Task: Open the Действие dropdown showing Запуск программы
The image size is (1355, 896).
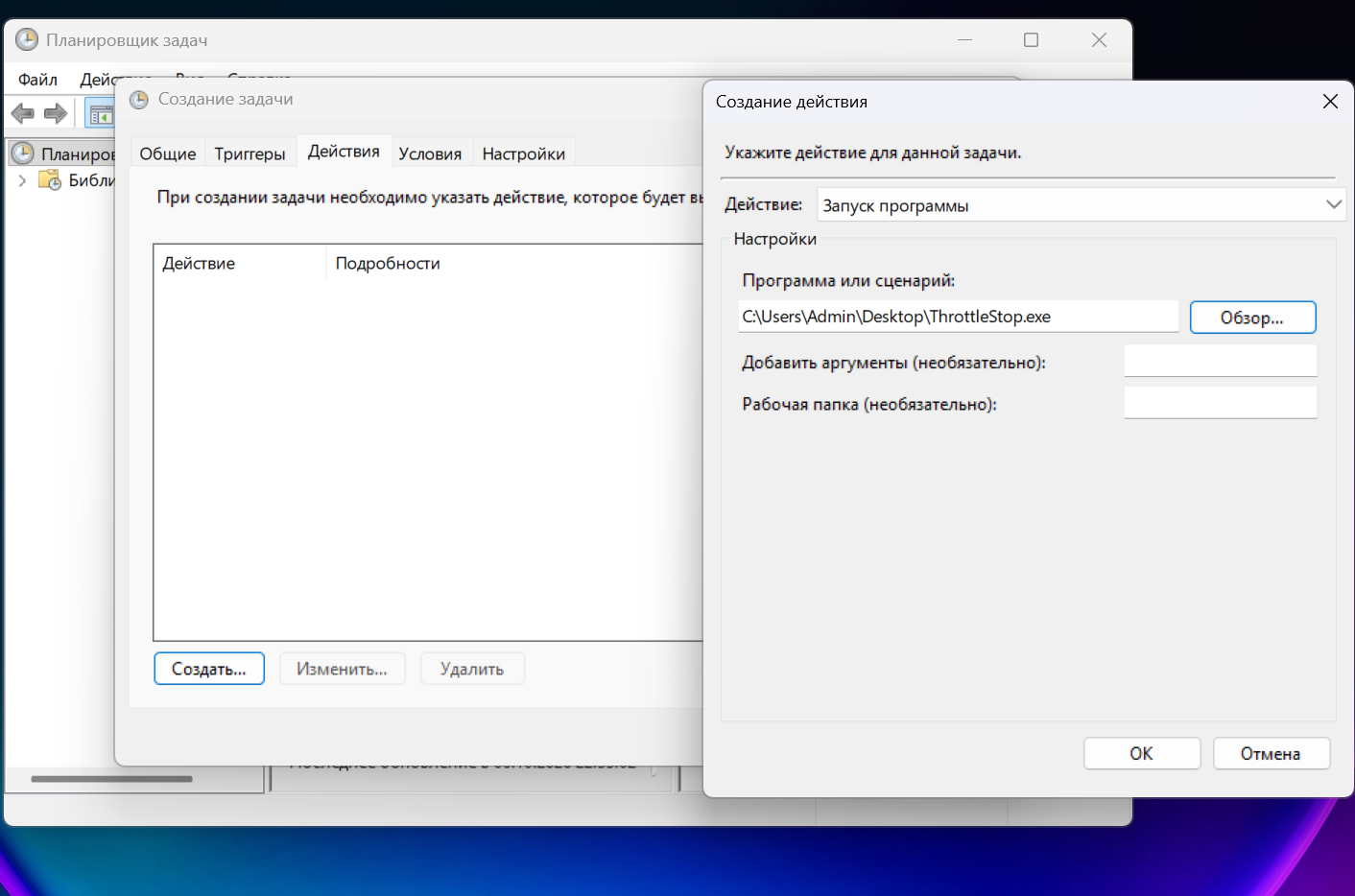Action: coord(1082,204)
